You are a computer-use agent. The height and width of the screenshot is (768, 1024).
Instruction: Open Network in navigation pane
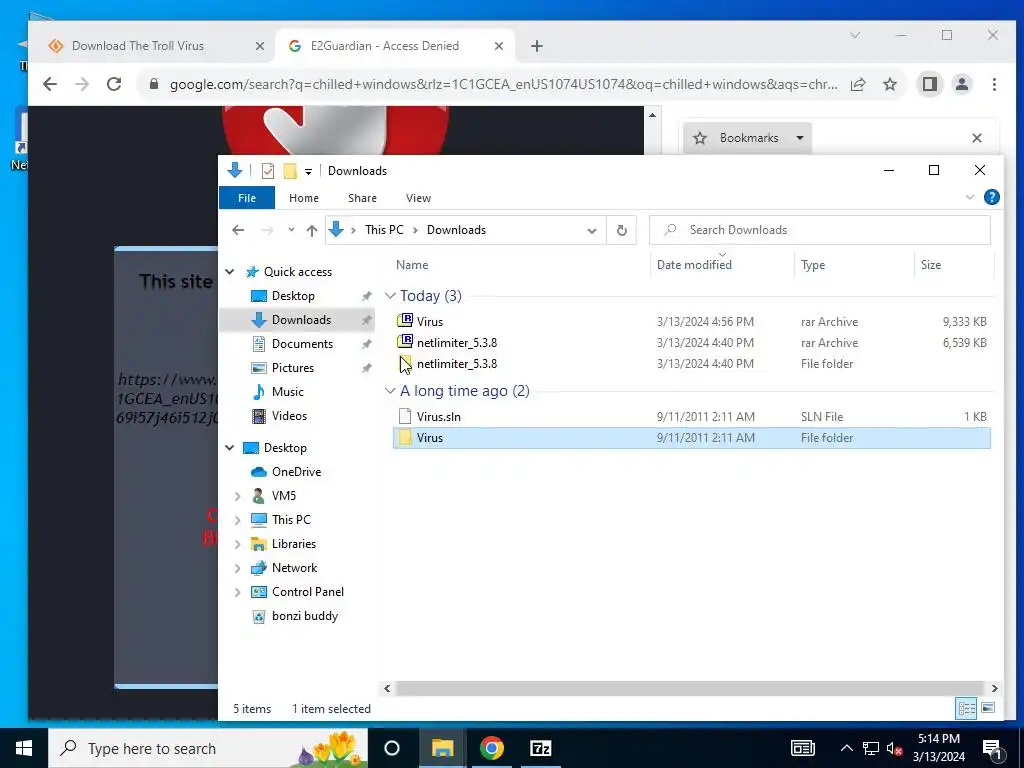tap(294, 568)
